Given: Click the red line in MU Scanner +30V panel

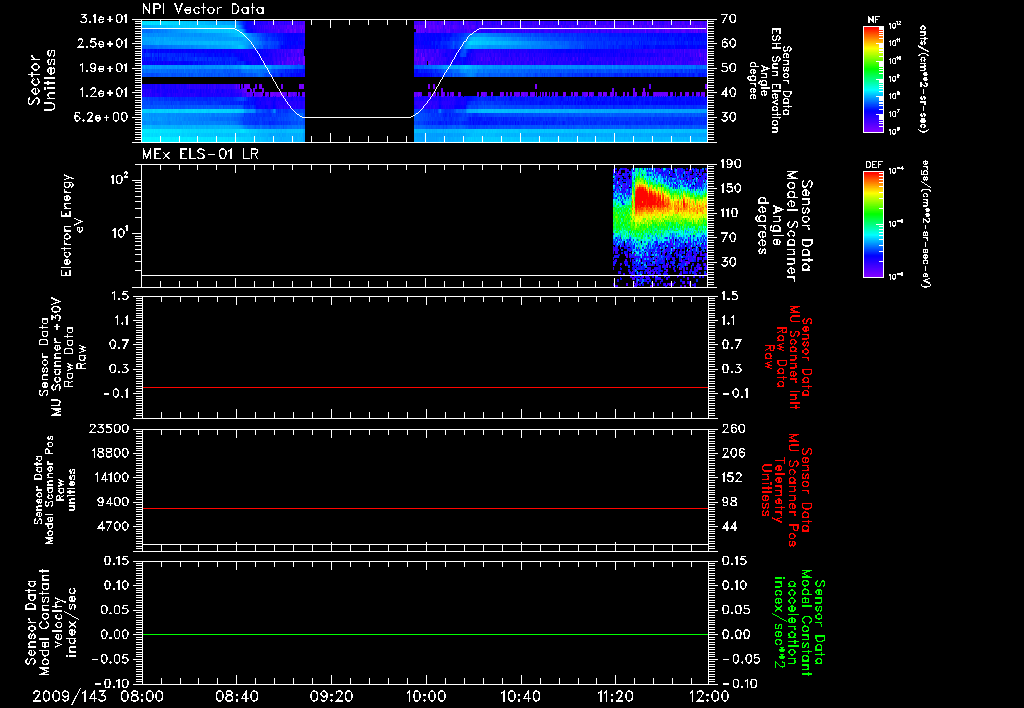Looking at the screenshot, I should (425, 387).
